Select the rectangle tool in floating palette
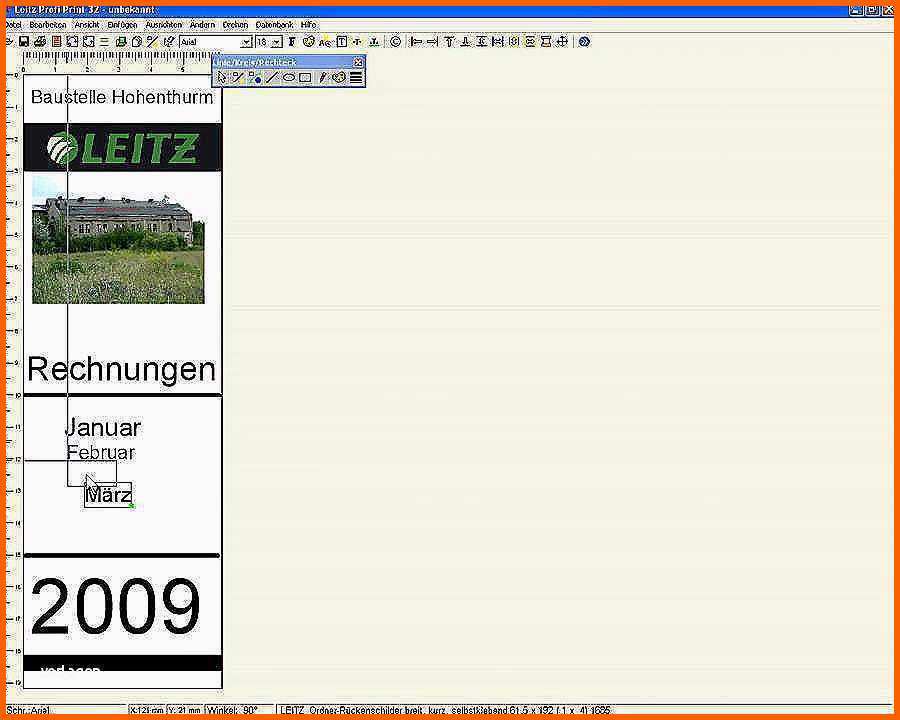 (x=305, y=78)
